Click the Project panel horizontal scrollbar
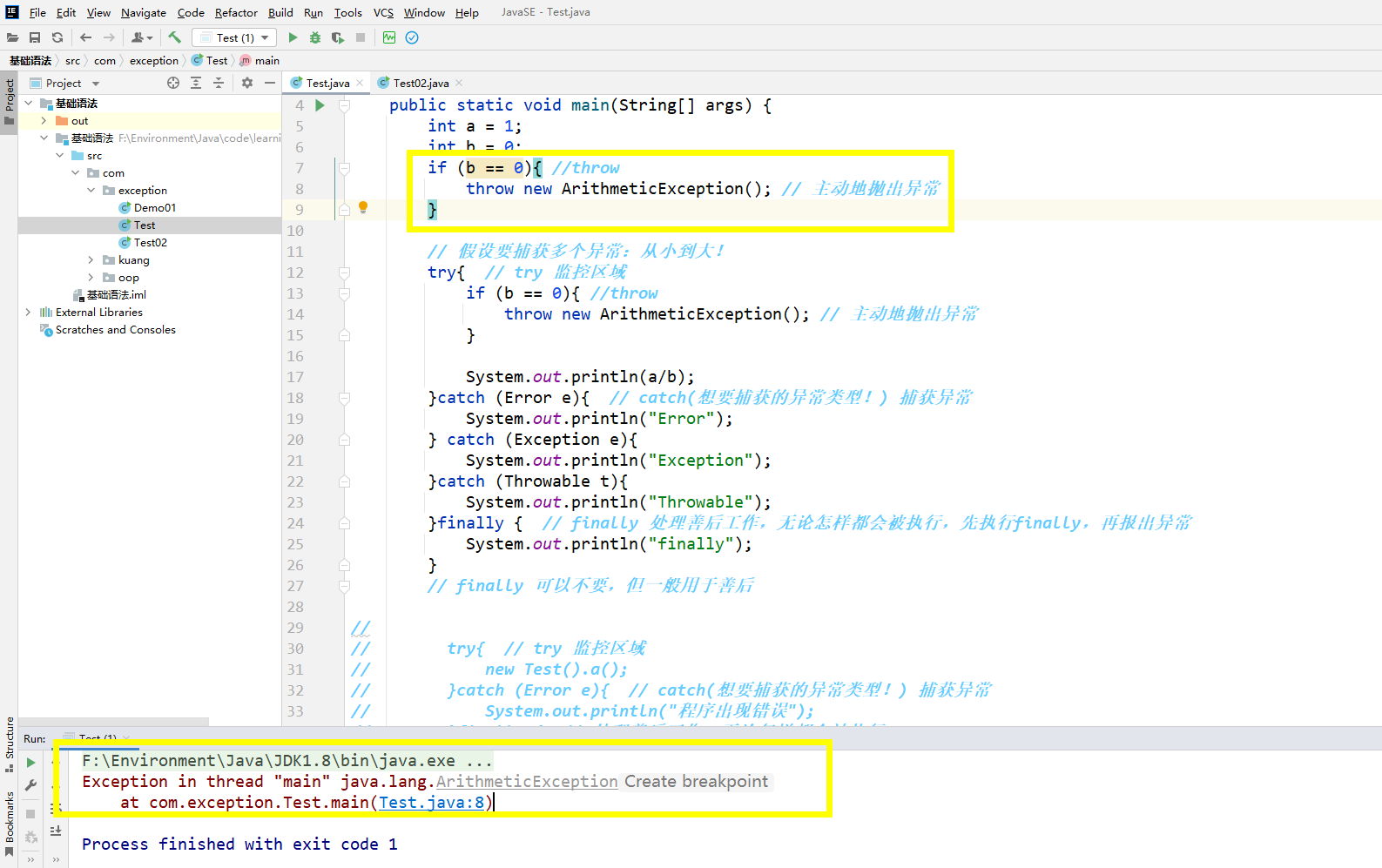1382x868 pixels. [113, 722]
